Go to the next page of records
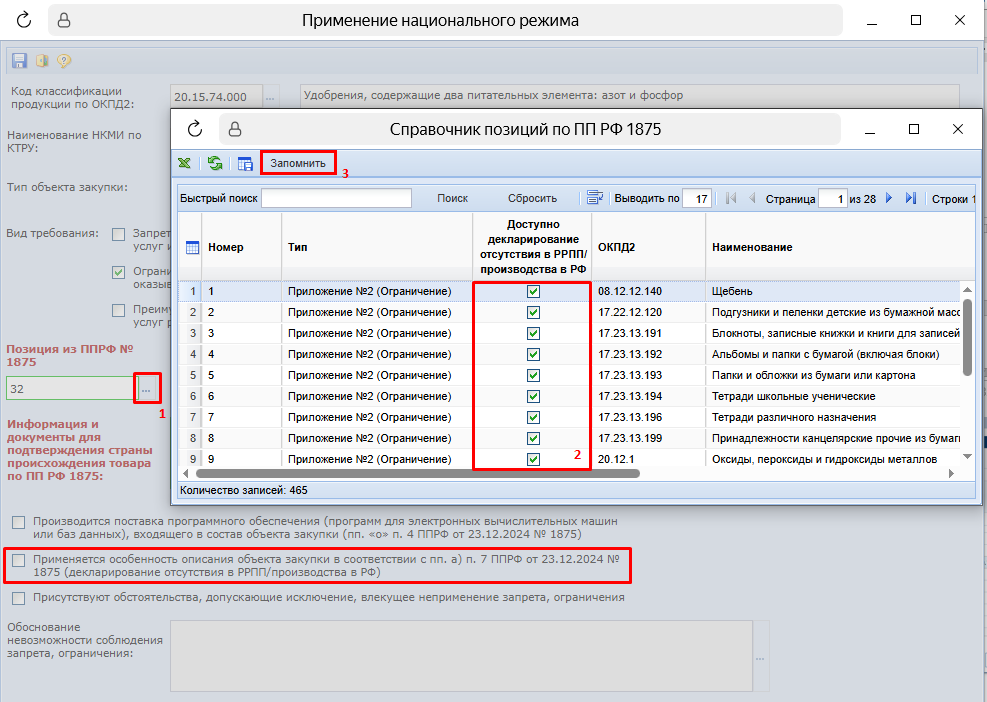987x702 pixels. click(889, 199)
